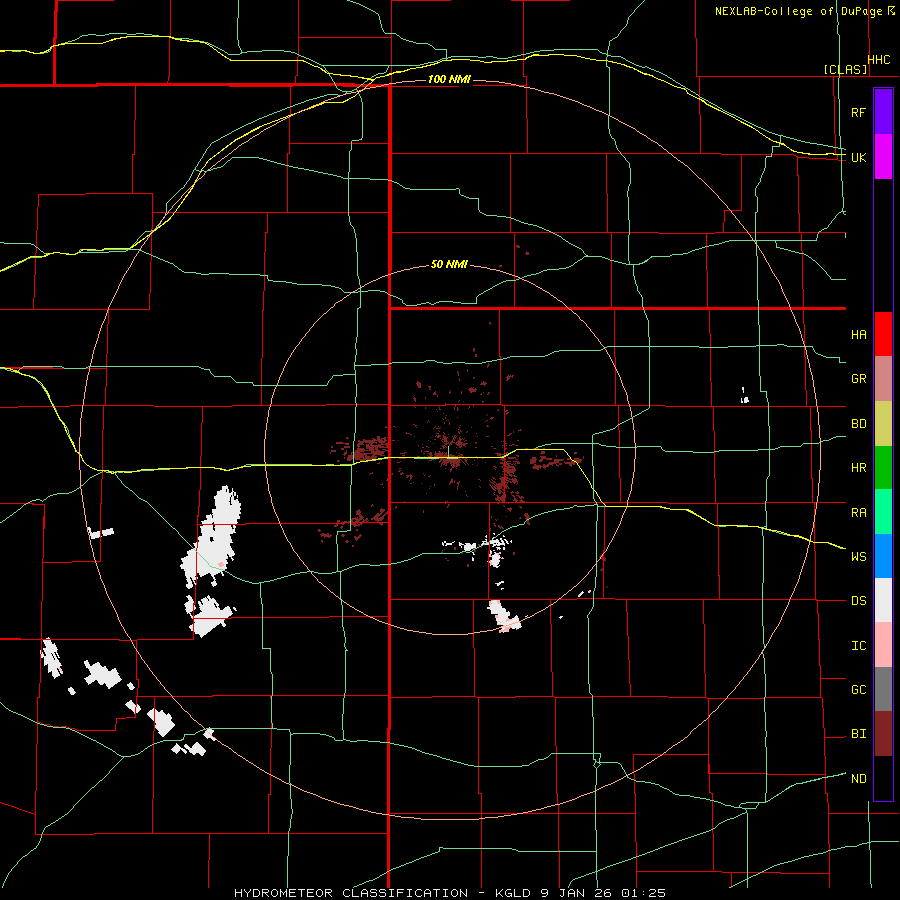This screenshot has height=900, width=900.
Task: Click the HA red legend swatch
Action: tap(883, 334)
